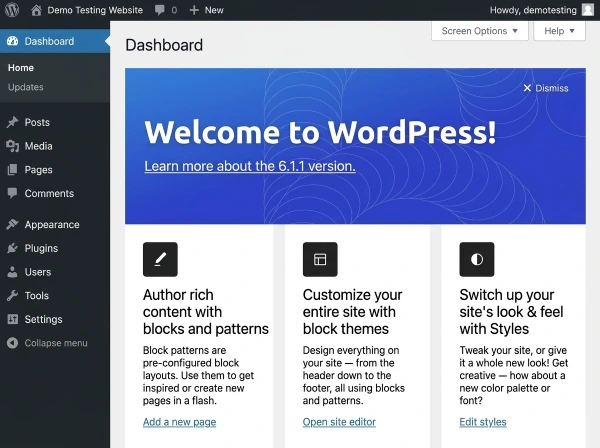600x448 pixels.
Task: Open the Plugins menu label
Action: point(41,248)
